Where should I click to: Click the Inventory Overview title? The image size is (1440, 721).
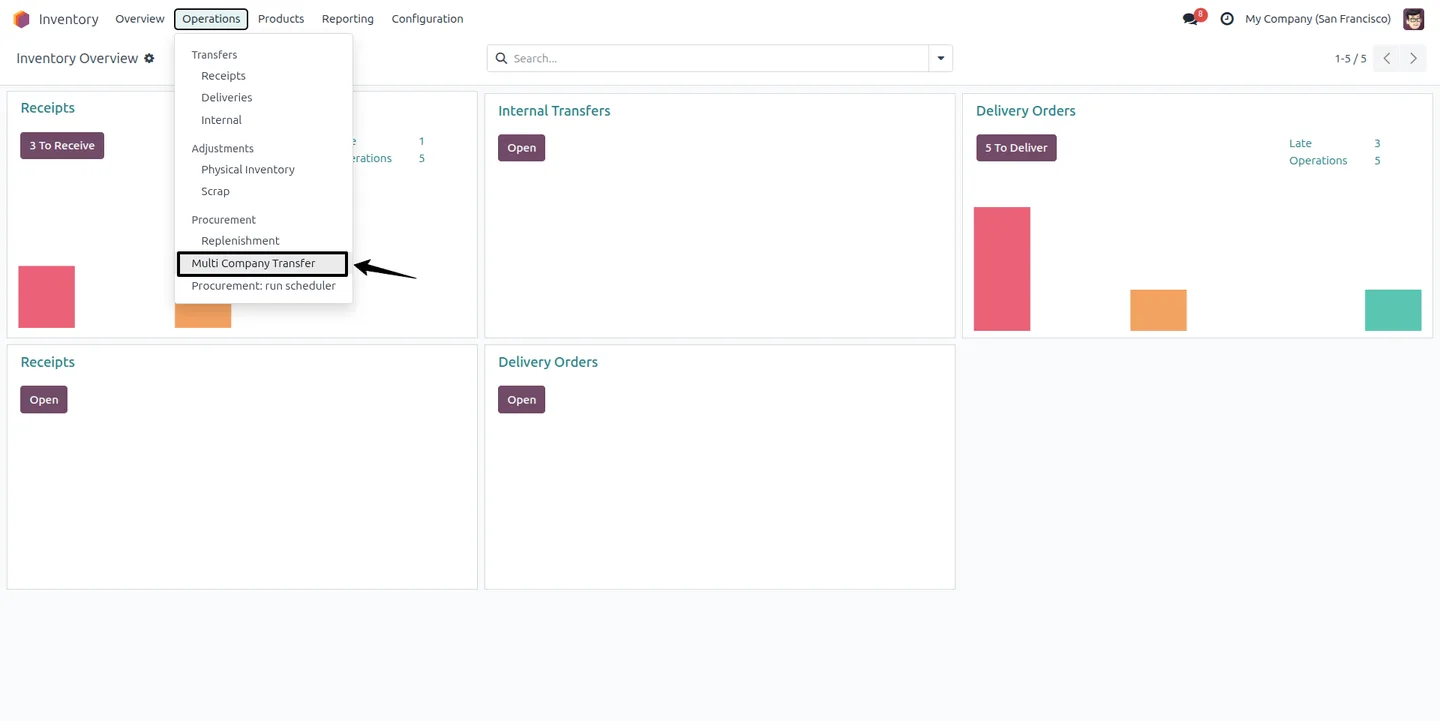77,59
